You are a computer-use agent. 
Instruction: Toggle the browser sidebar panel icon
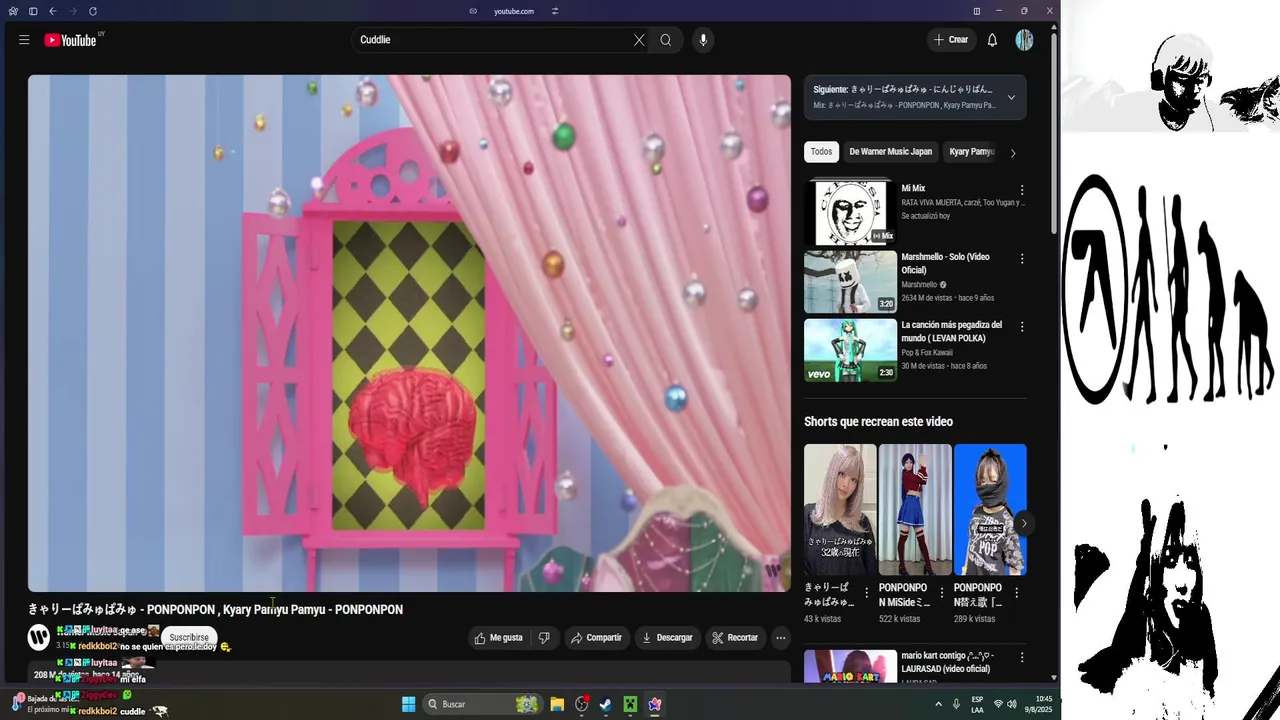[33, 11]
